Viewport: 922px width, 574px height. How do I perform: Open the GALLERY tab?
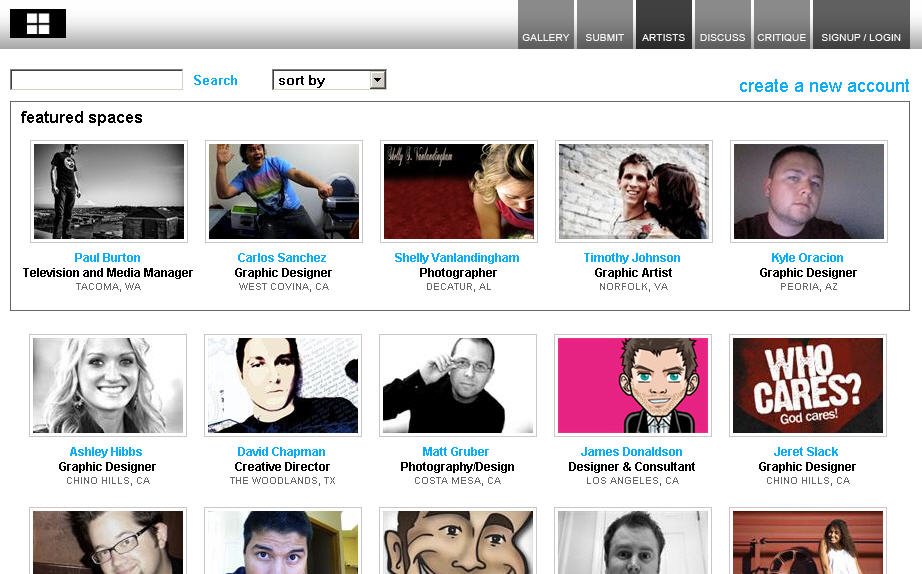[x=546, y=24]
